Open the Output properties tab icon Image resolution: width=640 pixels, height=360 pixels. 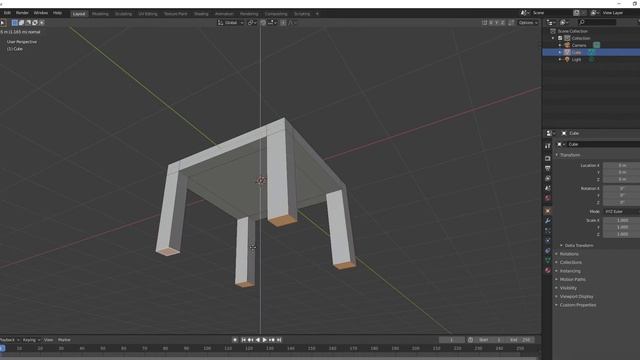(548, 168)
